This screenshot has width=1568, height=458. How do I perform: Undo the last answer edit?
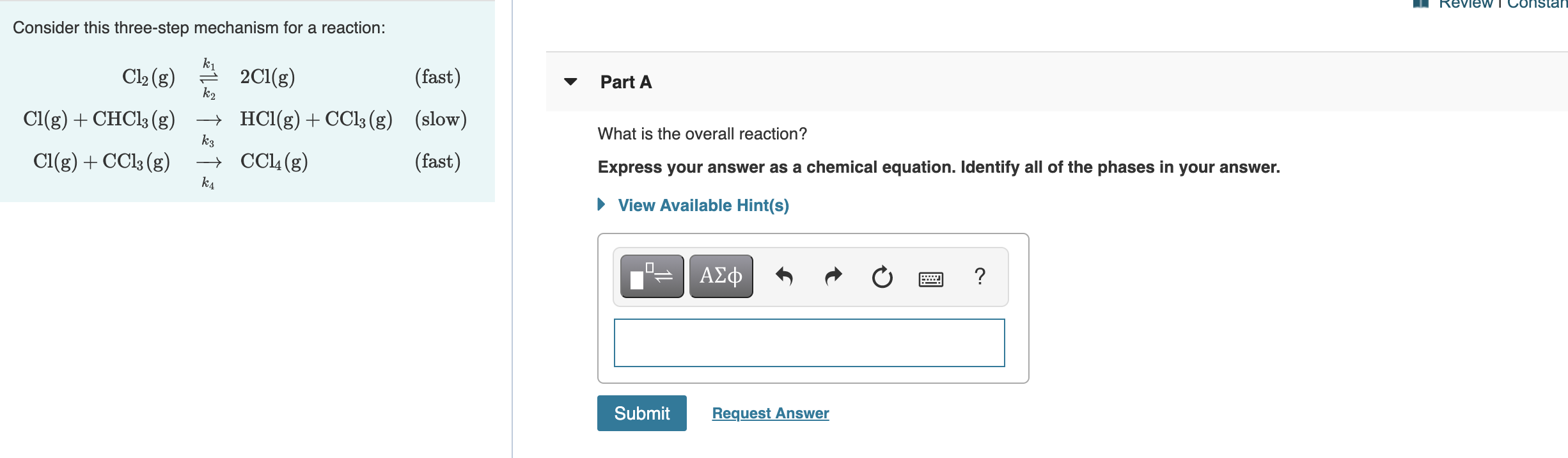[x=784, y=276]
